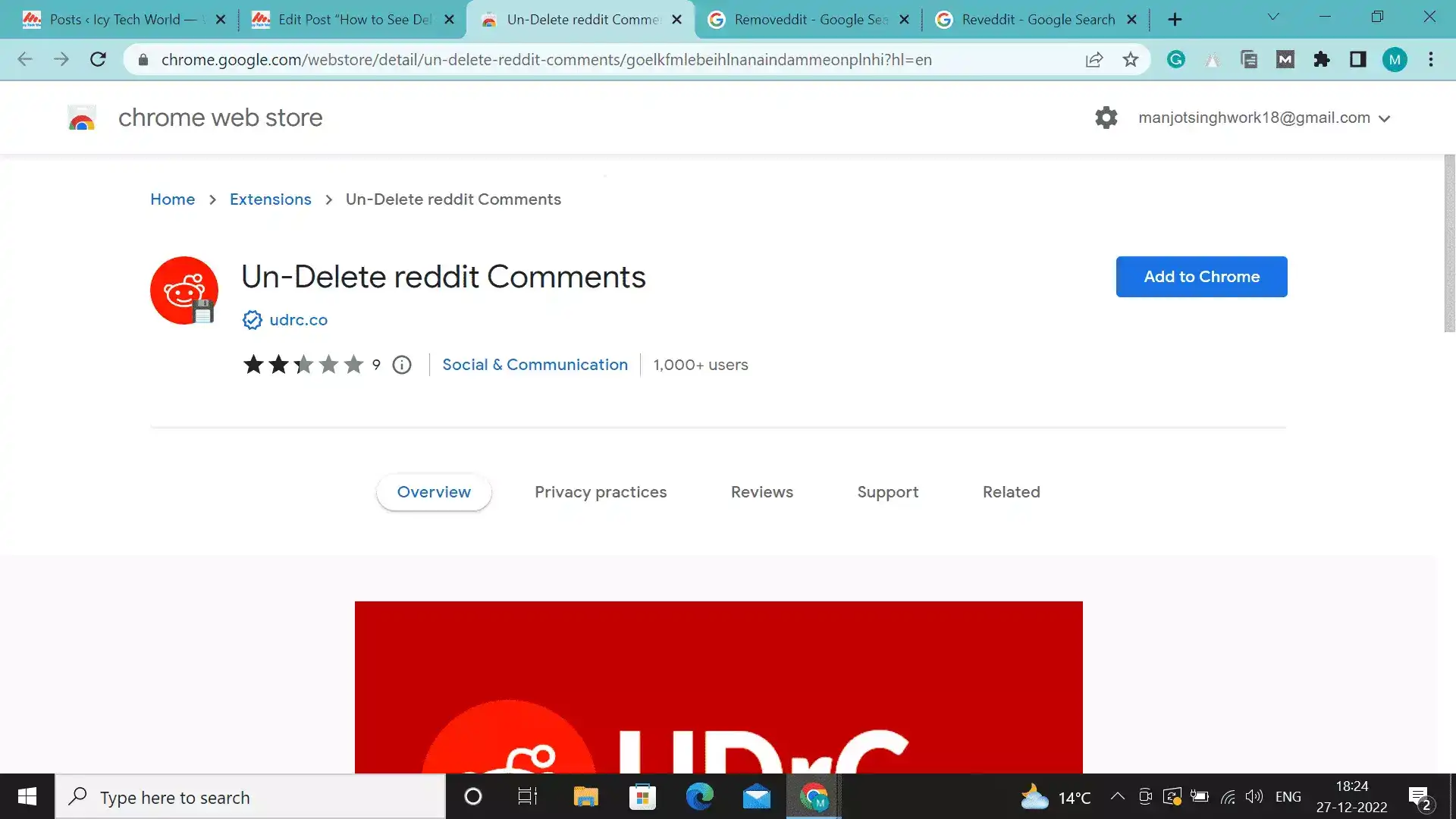Image resolution: width=1456 pixels, height=819 pixels.
Task: Share this page via address bar icon
Action: pos(1094,59)
